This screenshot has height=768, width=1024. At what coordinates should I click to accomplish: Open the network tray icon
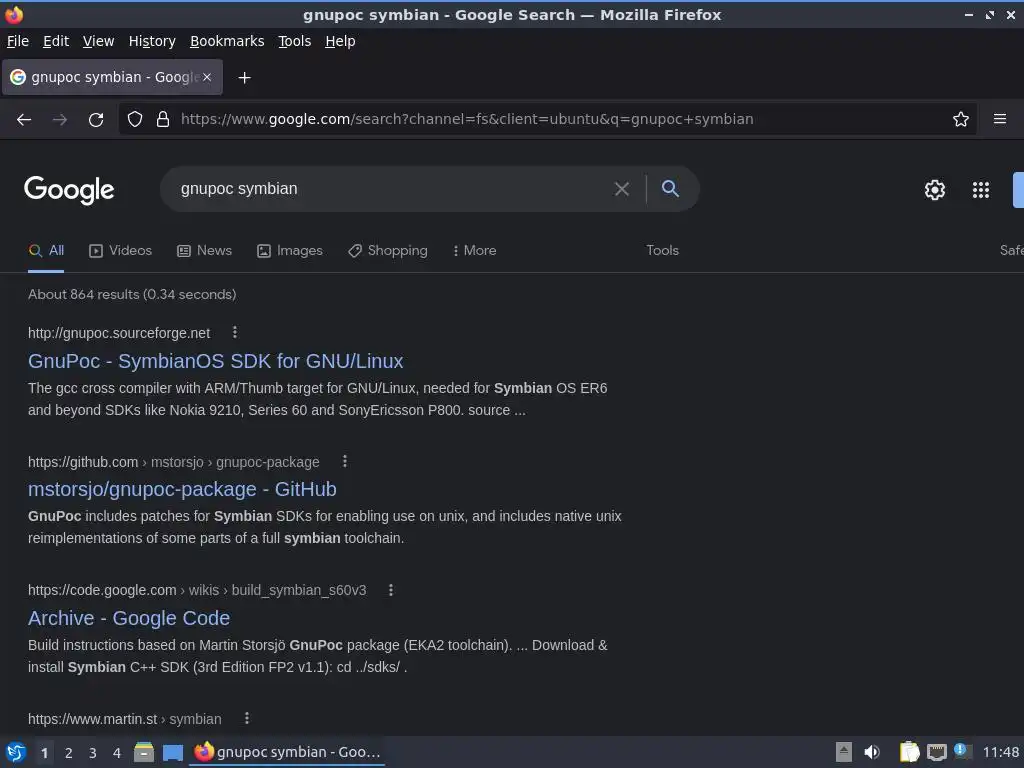pyautogui.click(x=936, y=752)
